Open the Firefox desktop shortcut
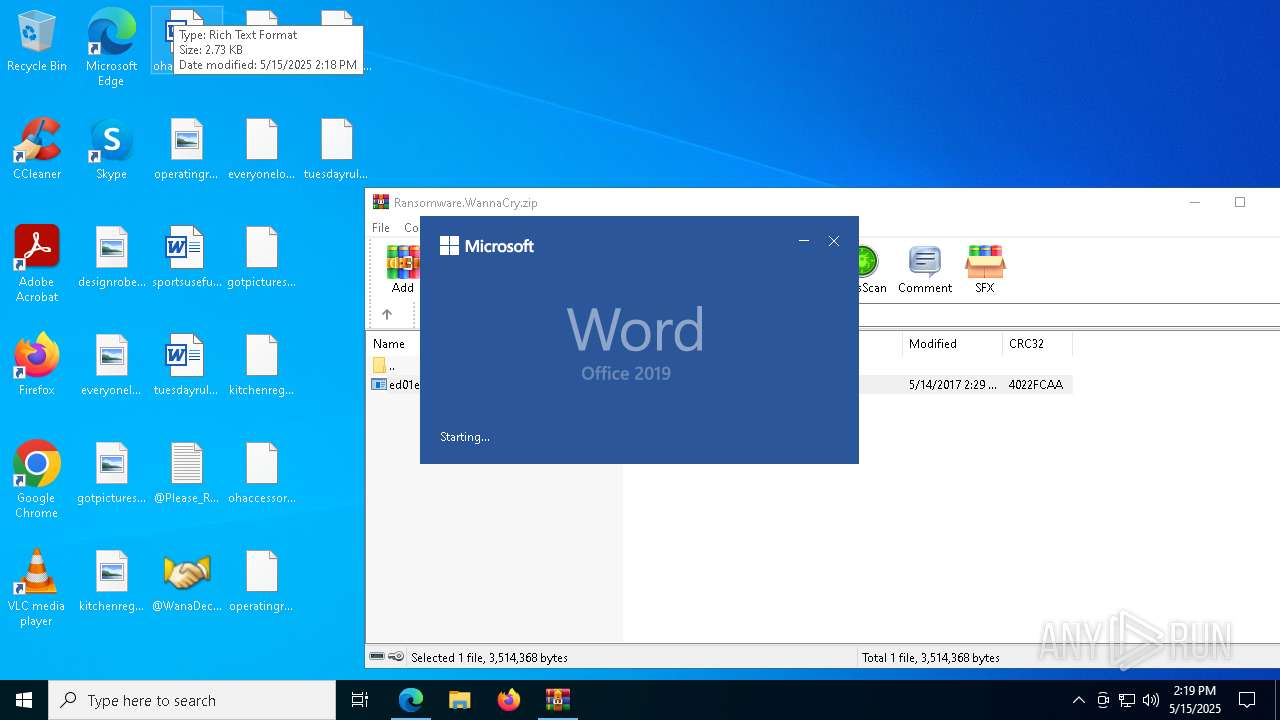1280x720 pixels. tap(37, 365)
